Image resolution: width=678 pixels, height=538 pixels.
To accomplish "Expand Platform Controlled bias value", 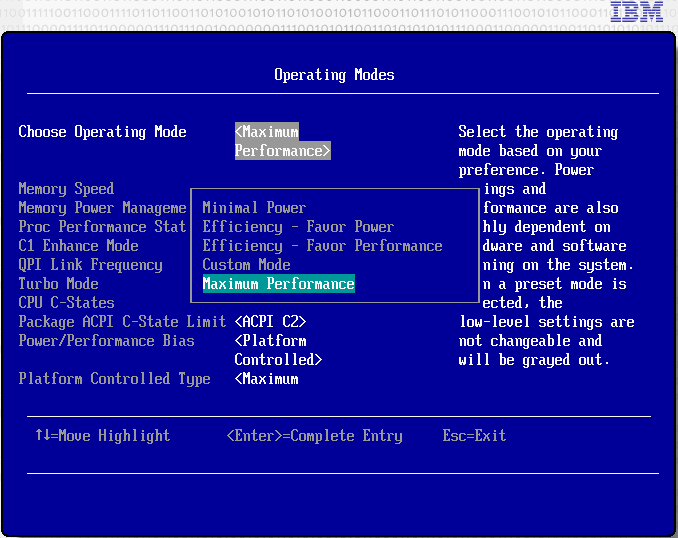I will [278, 350].
